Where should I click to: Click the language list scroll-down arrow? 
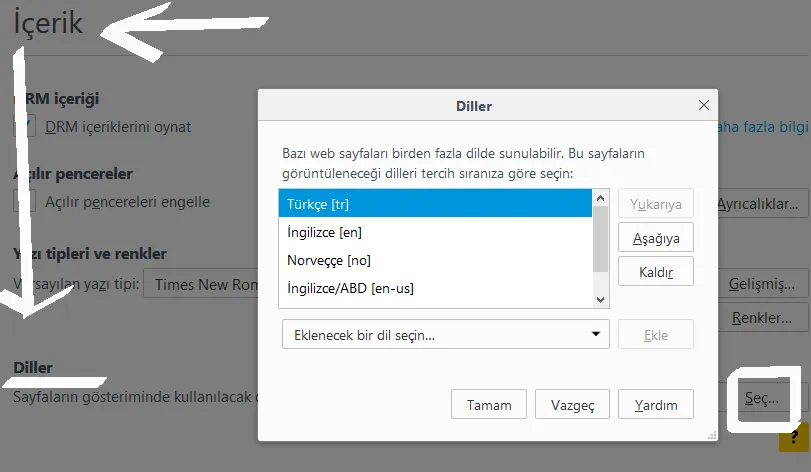click(x=600, y=299)
